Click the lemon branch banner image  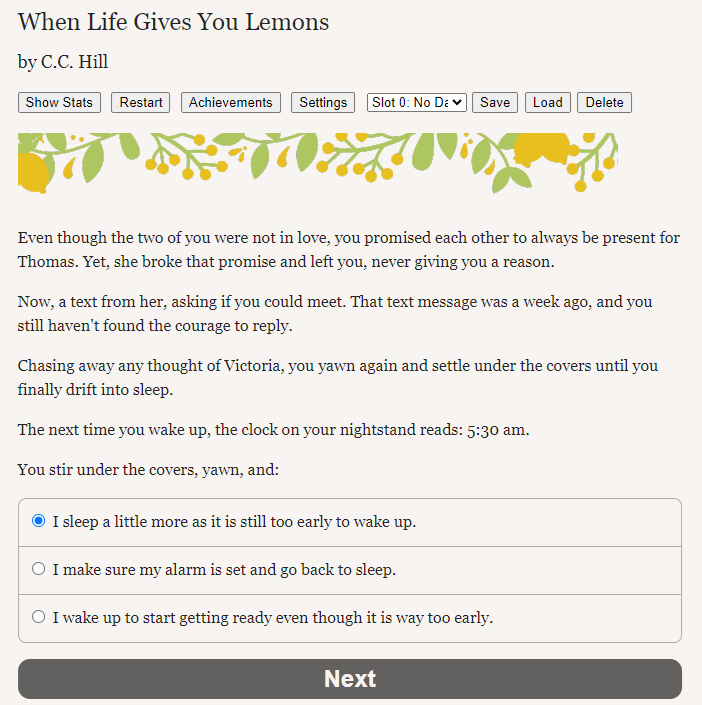pyautogui.click(x=318, y=163)
